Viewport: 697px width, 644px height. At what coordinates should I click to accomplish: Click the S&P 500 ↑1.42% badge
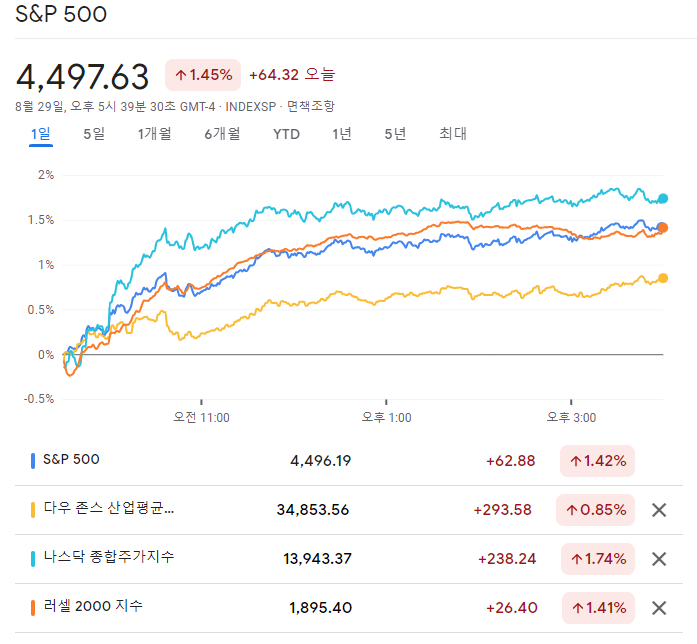point(597,461)
